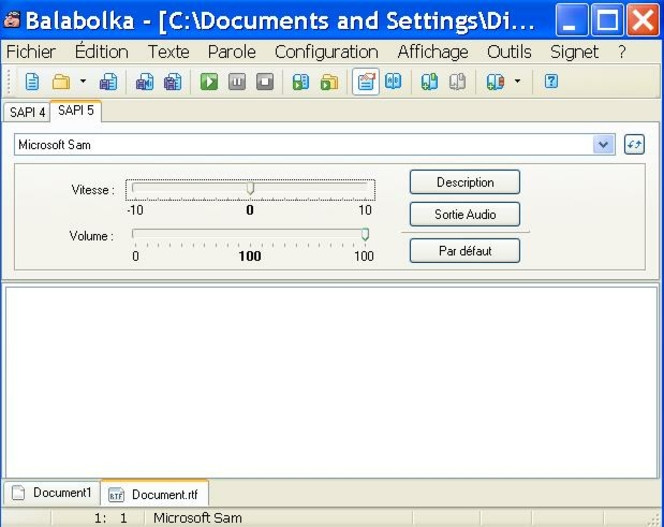The width and height of the screenshot is (664, 527).
Task: Open the pronunciation dictionary open-book icon
Action: 393,81
